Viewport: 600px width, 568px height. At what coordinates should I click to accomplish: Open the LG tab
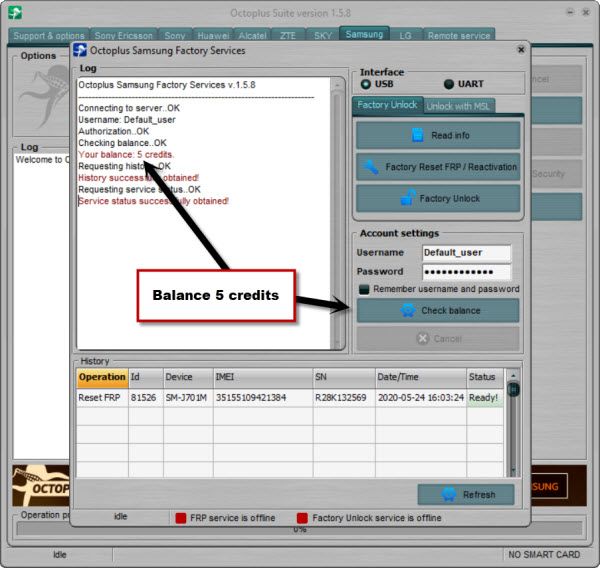(406, 36)
